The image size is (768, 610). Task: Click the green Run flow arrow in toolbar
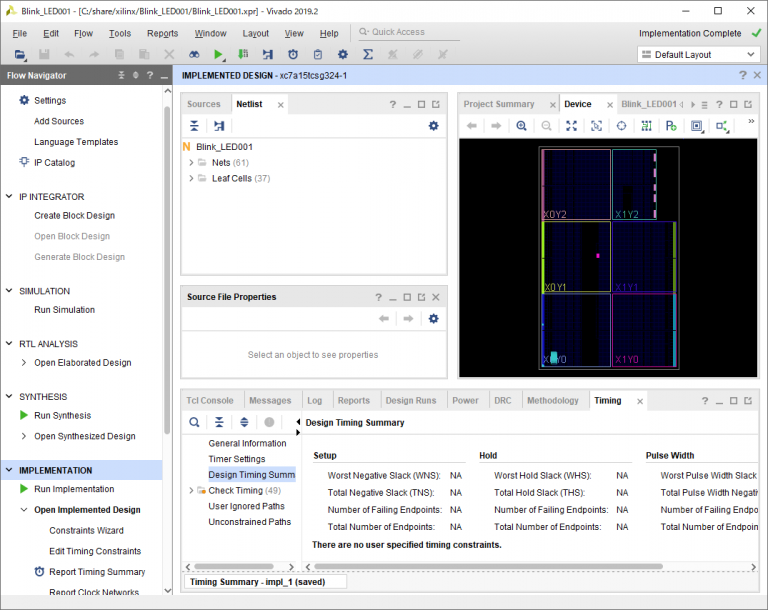[219, 54]
